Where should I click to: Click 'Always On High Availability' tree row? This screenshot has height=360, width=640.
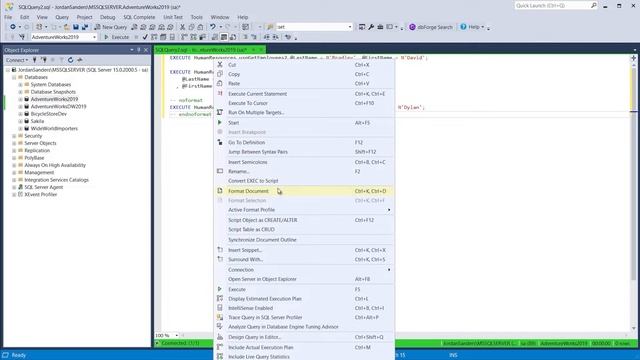pos(55,165)
